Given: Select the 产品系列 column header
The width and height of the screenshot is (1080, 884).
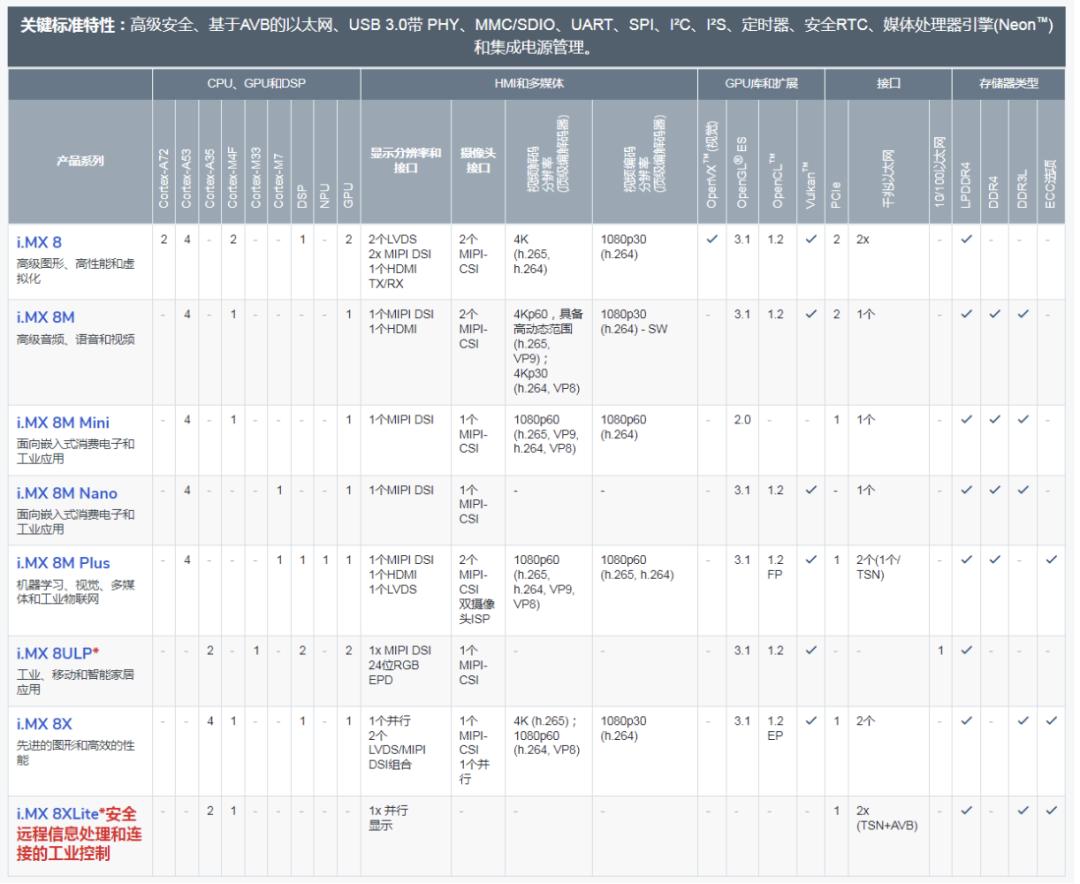Looking at the screenshot, I should click(80, 161).
